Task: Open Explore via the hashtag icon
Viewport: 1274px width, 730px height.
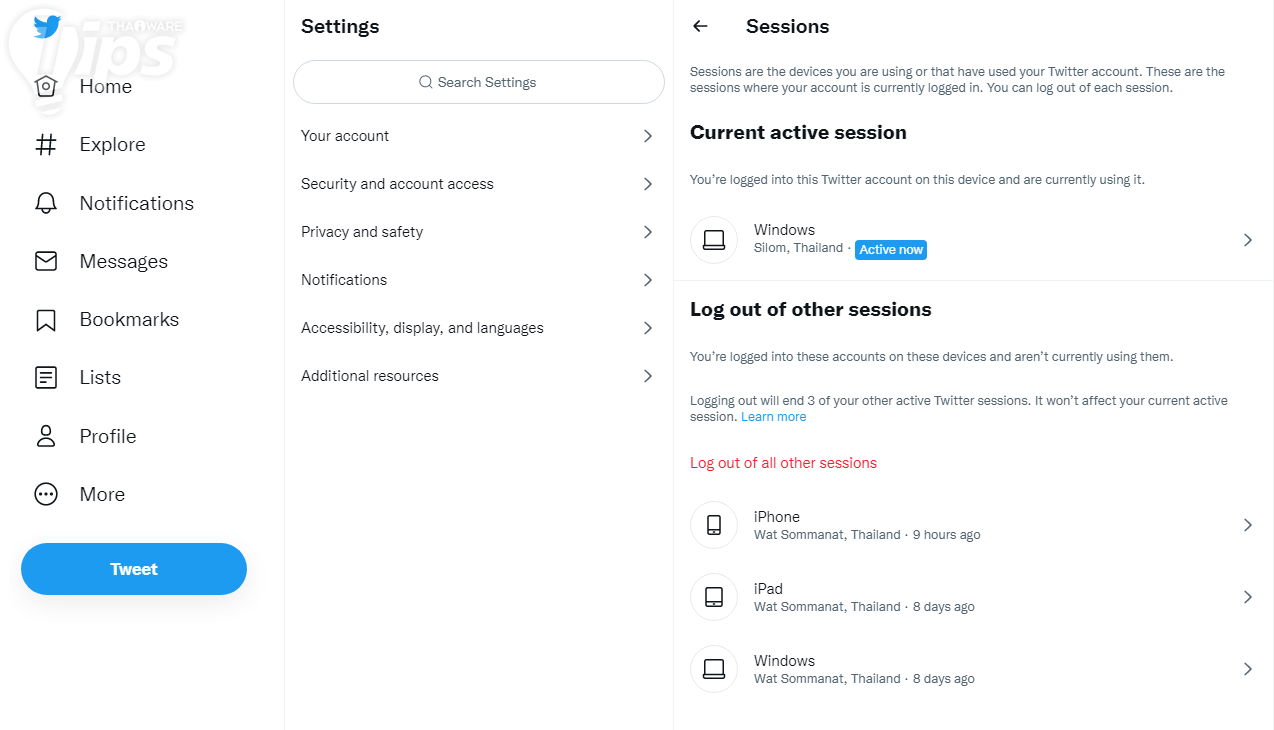Action: pos(46,145)
